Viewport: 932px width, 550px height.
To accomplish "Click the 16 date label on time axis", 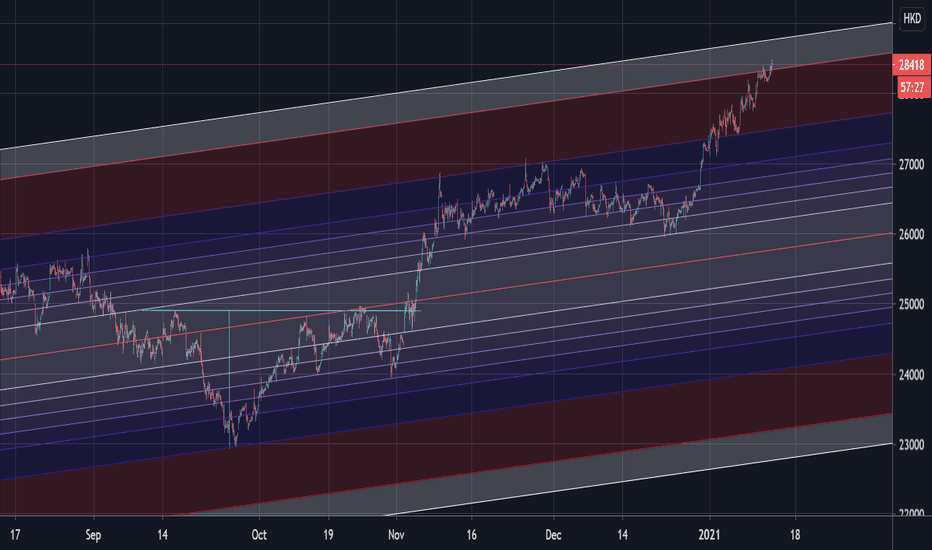I will tap(471, 535).
